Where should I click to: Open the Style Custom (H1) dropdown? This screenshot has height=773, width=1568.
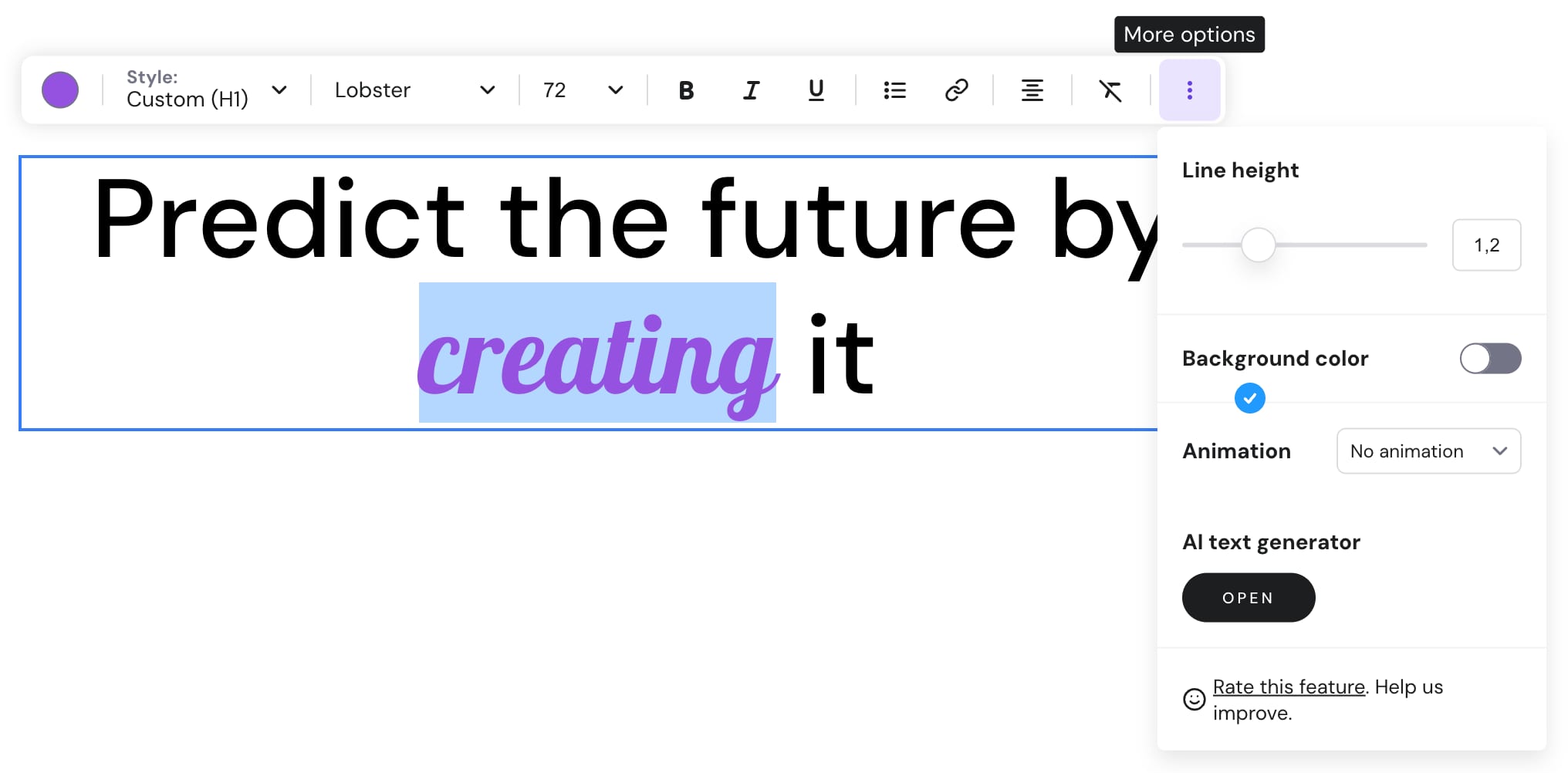tap(207, 89)
